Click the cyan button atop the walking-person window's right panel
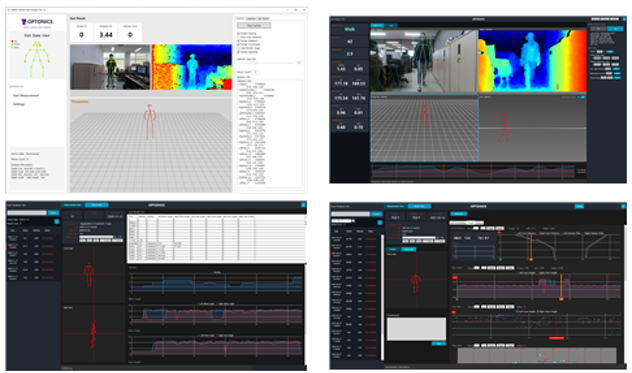632x373 pixels. pos(615,29)
